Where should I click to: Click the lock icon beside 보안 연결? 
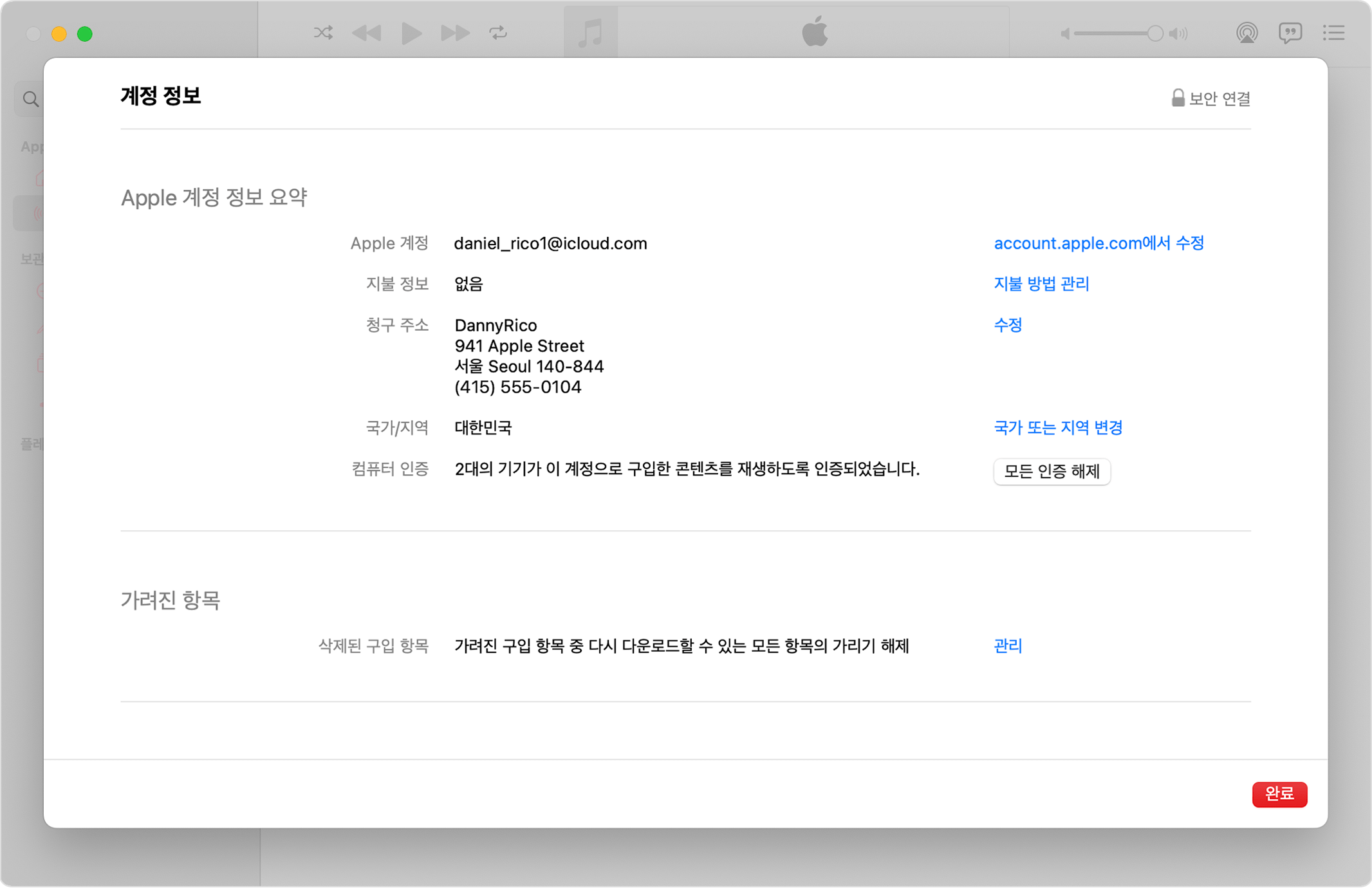[x=1178, y=98]
